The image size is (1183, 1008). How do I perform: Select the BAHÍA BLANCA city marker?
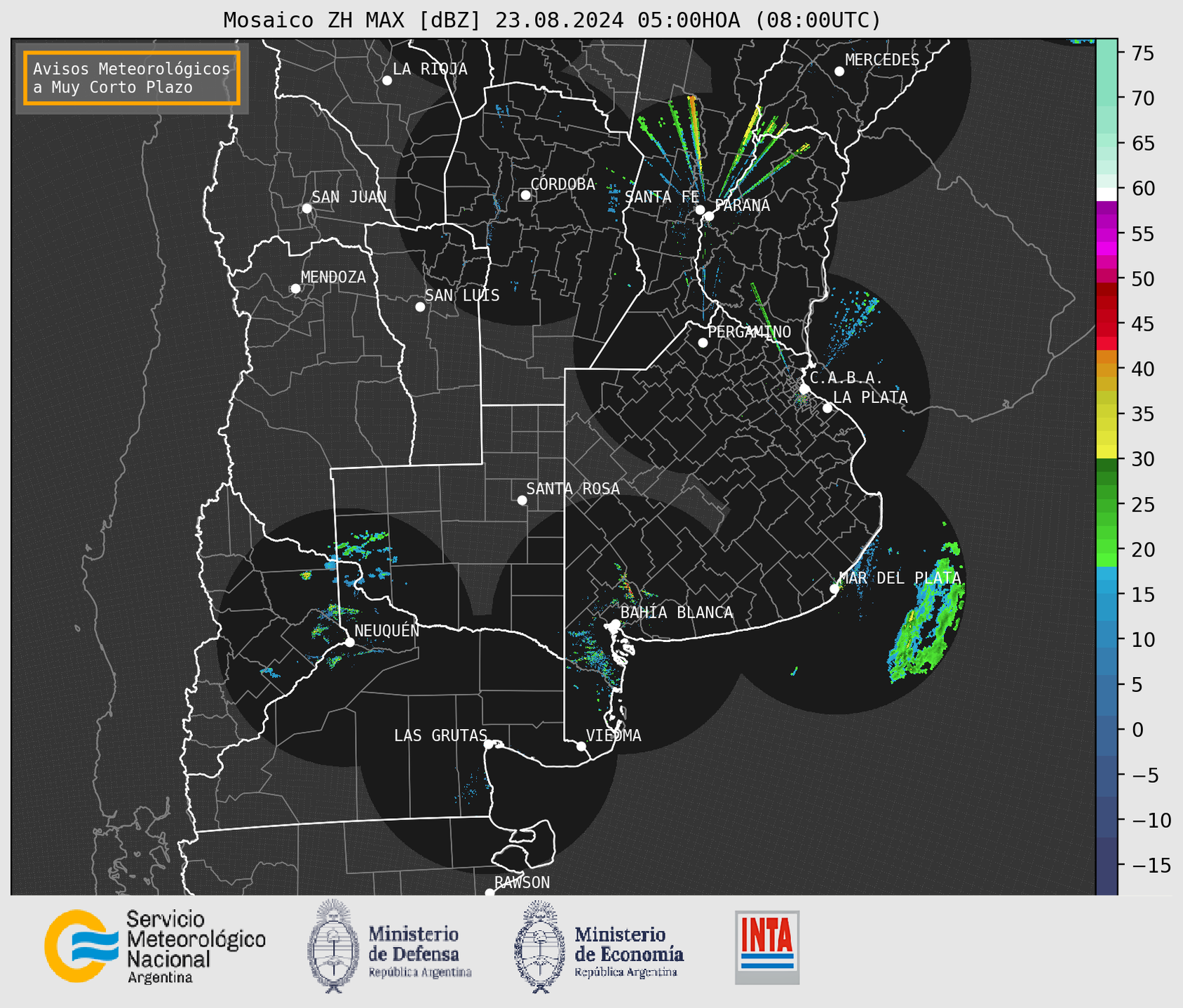(x=615, y=624)
